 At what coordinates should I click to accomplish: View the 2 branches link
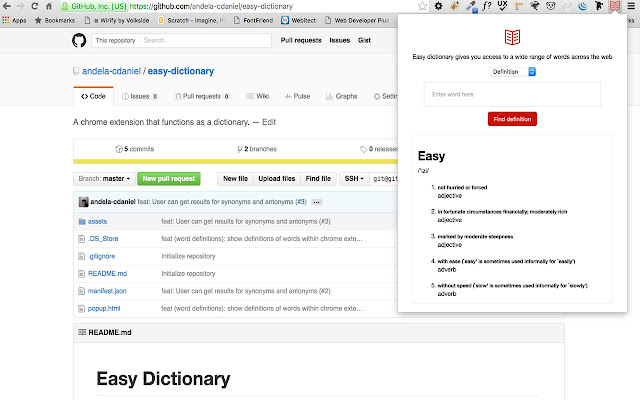click(x=257, y=149)
